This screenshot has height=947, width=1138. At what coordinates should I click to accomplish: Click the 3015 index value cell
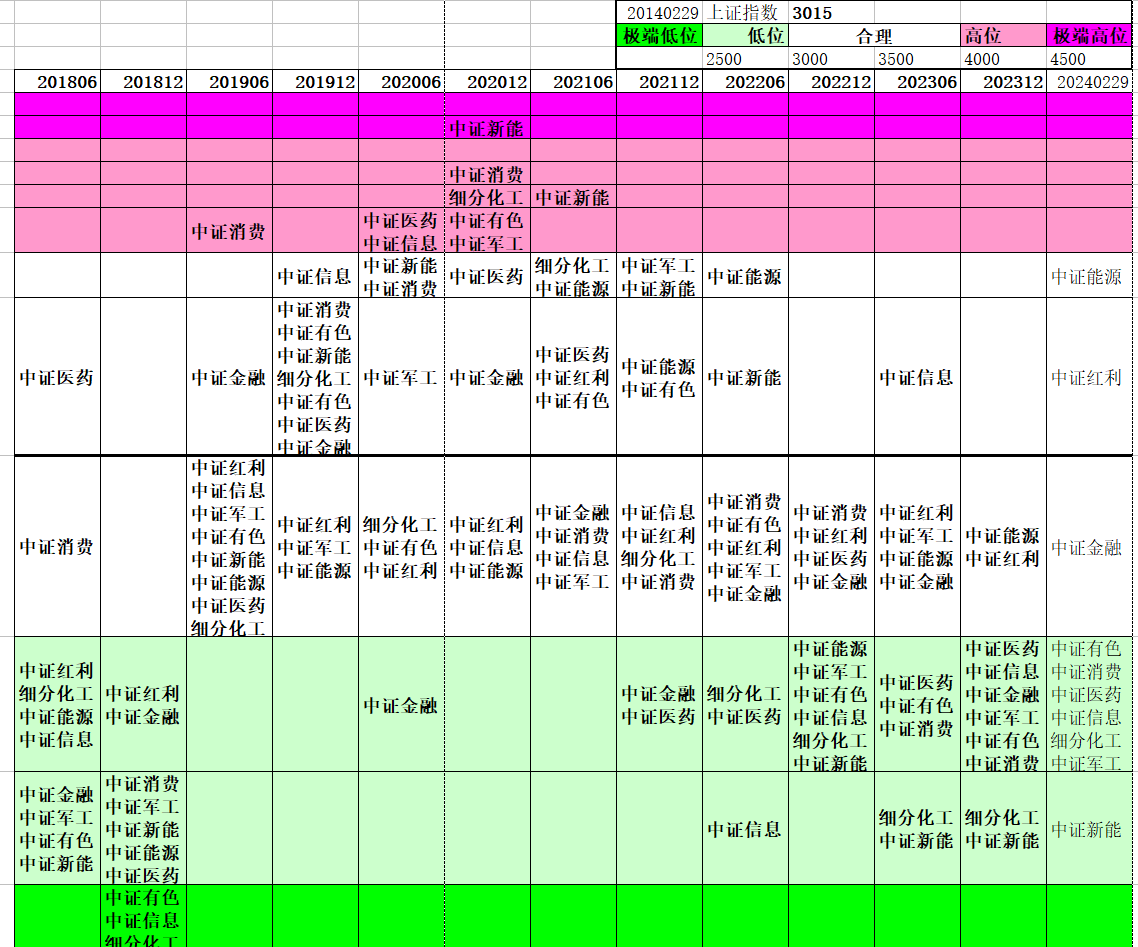pos(831,13)
